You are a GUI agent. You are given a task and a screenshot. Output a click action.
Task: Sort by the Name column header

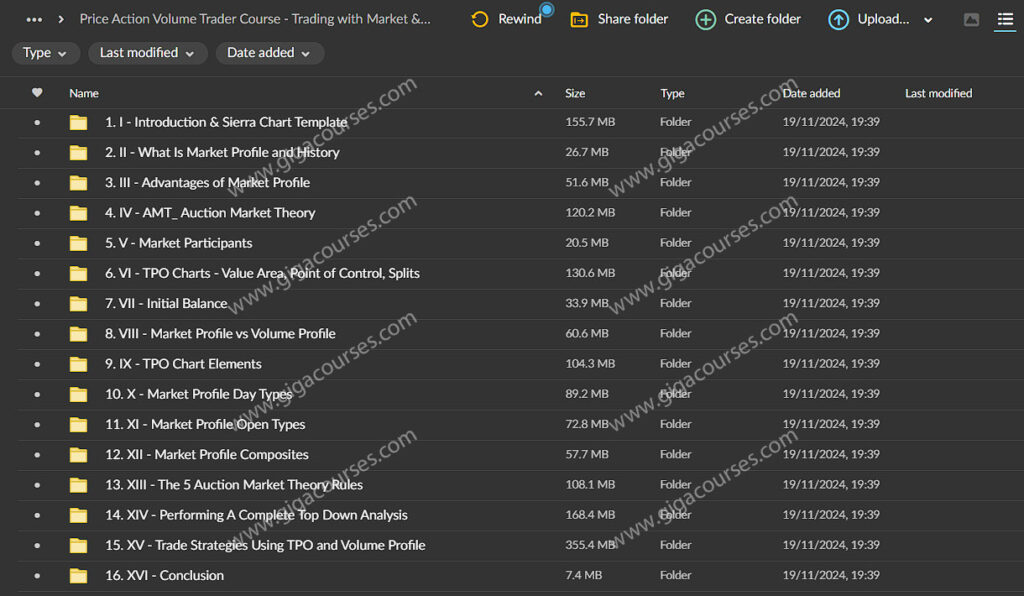coord(84,93)
